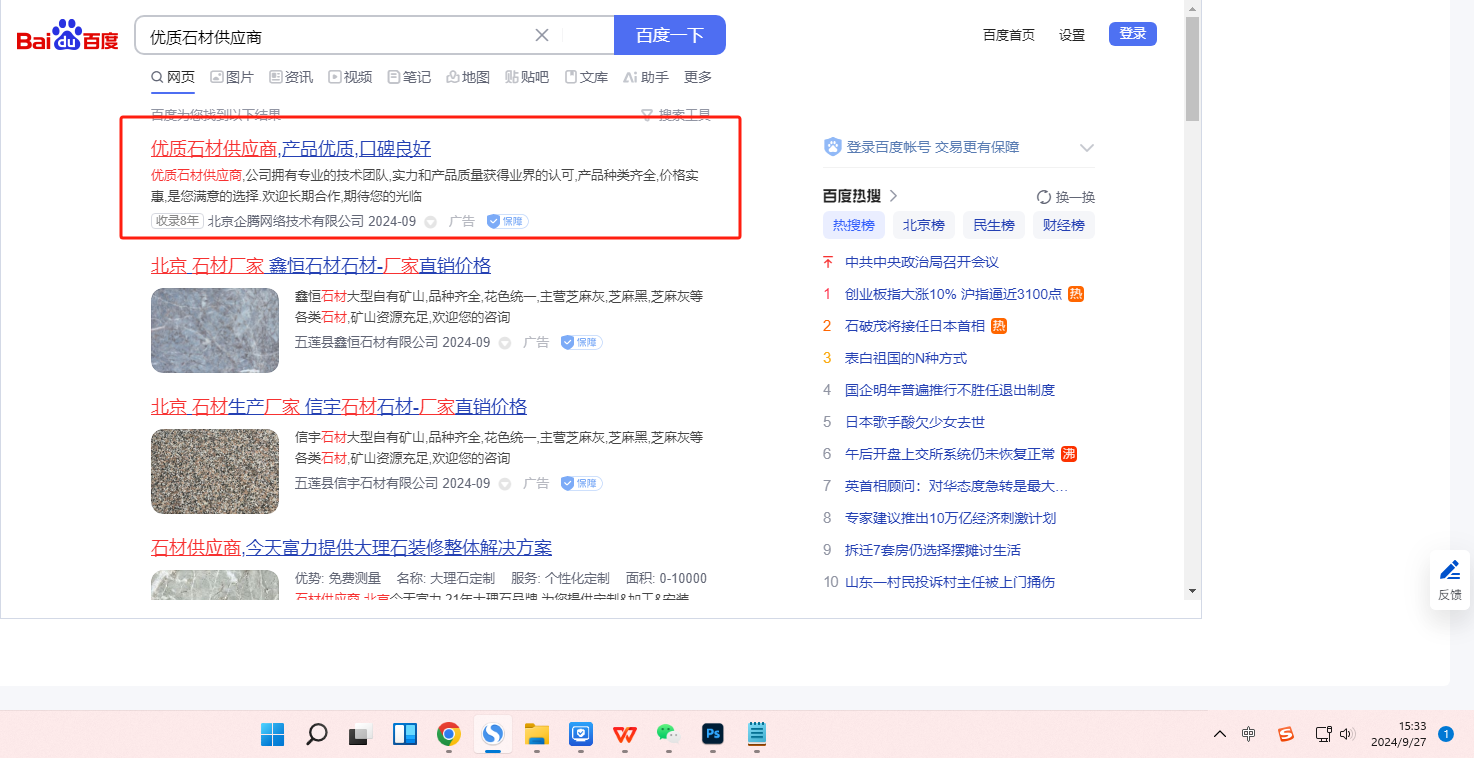
Task: Open Photoshop from the taskbar
Action: coord(713,735)
